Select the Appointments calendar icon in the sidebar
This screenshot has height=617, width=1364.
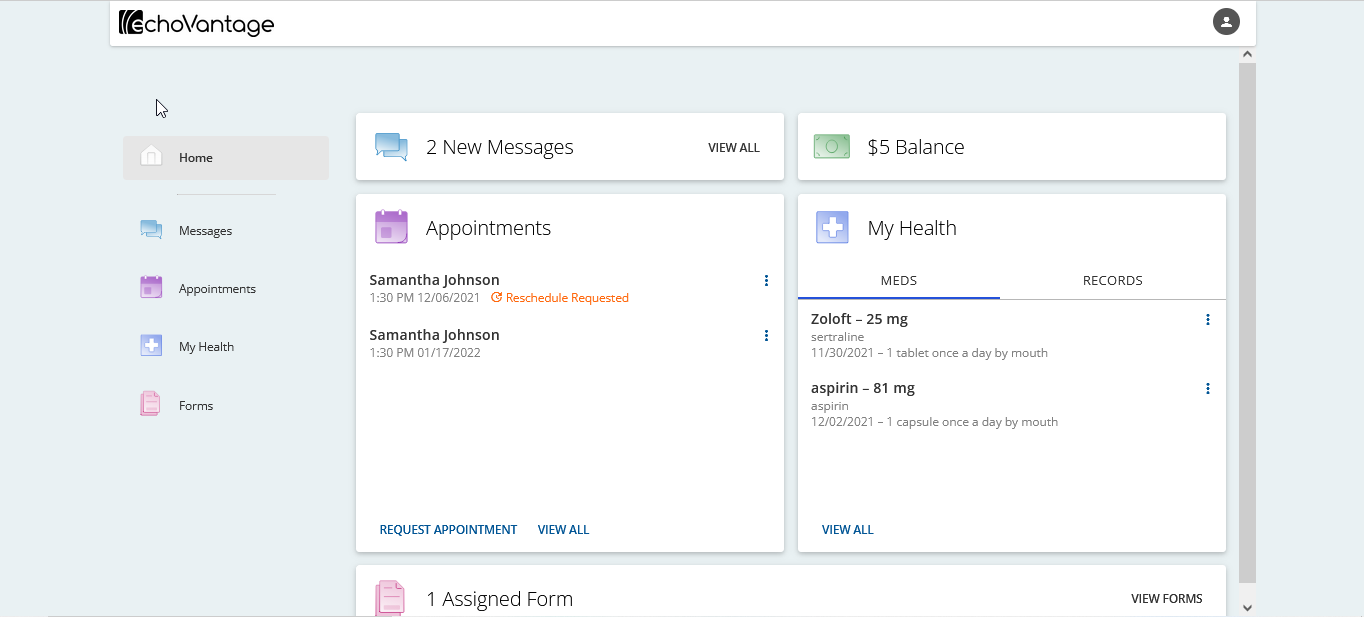click(150, 287)
